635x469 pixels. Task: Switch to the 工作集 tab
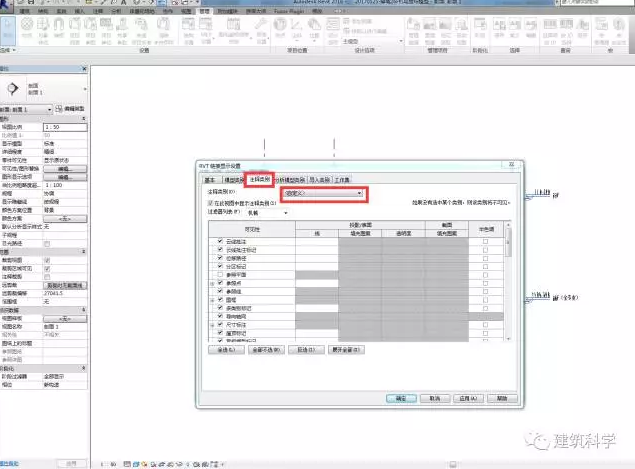tap(342, 180)
